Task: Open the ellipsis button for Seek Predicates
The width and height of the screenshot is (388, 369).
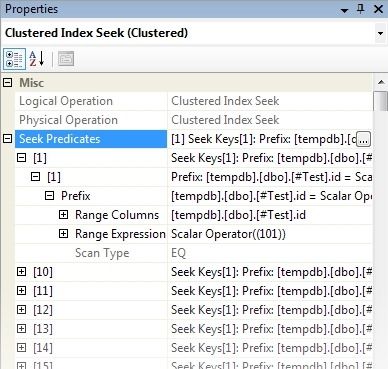Action: [363, 139]
